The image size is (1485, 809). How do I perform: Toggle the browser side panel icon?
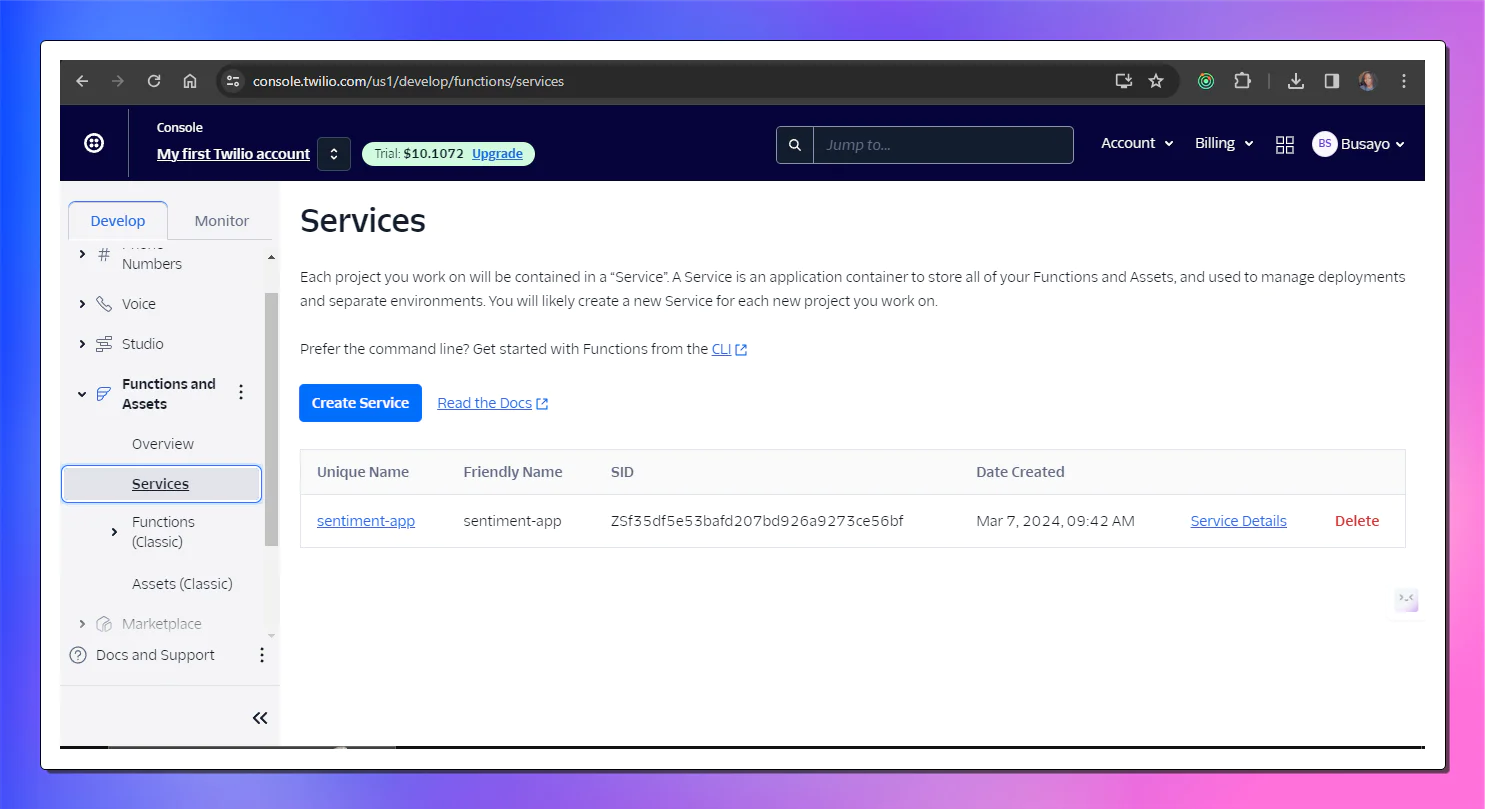pos(1331,81)
